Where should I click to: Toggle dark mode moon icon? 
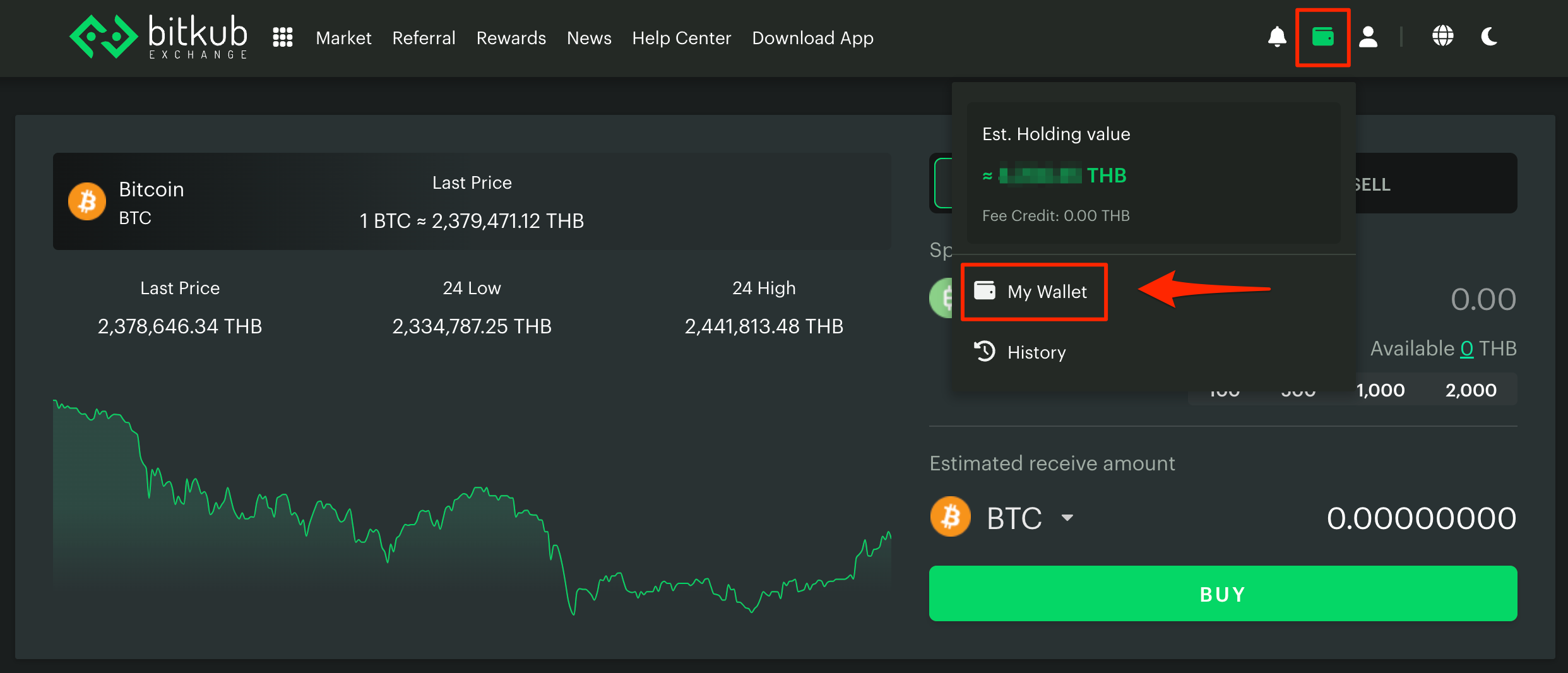click(1489, 37)
